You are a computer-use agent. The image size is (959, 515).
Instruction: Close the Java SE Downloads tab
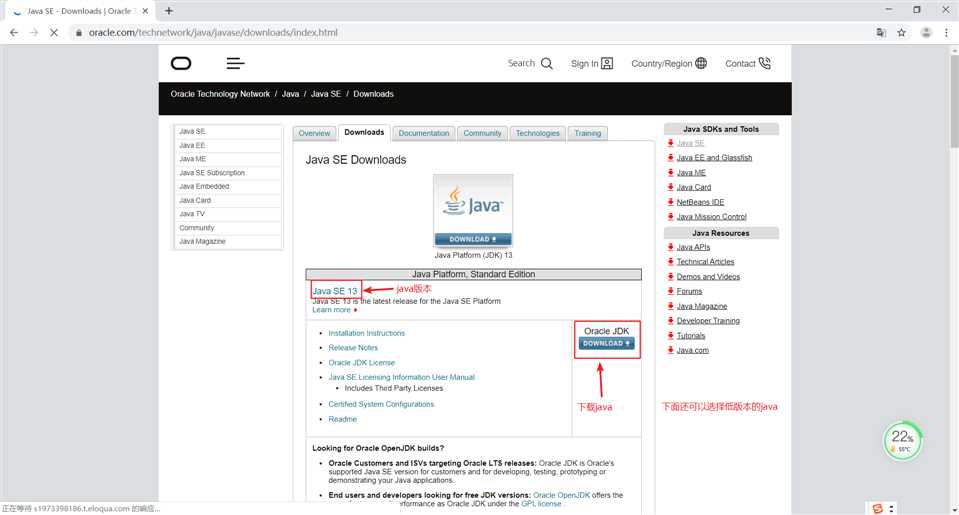(145, 10)
